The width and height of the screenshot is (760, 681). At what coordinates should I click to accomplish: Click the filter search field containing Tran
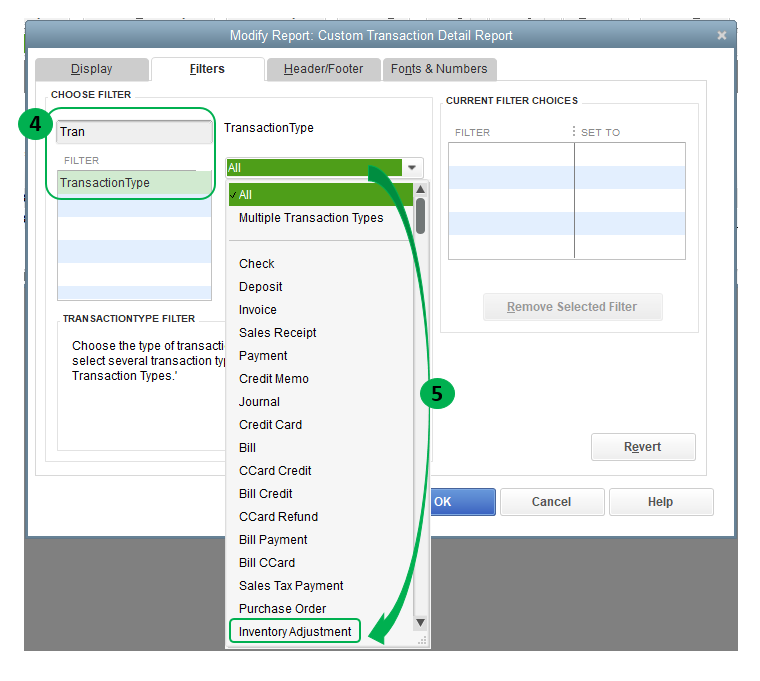tap(134, 132)
